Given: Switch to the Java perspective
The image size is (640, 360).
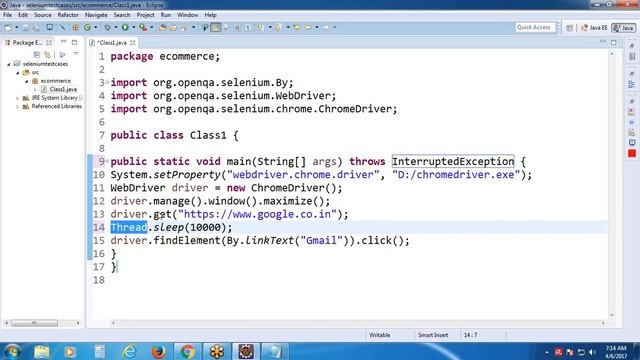Looking at the screenshot, I should point(624,28).
